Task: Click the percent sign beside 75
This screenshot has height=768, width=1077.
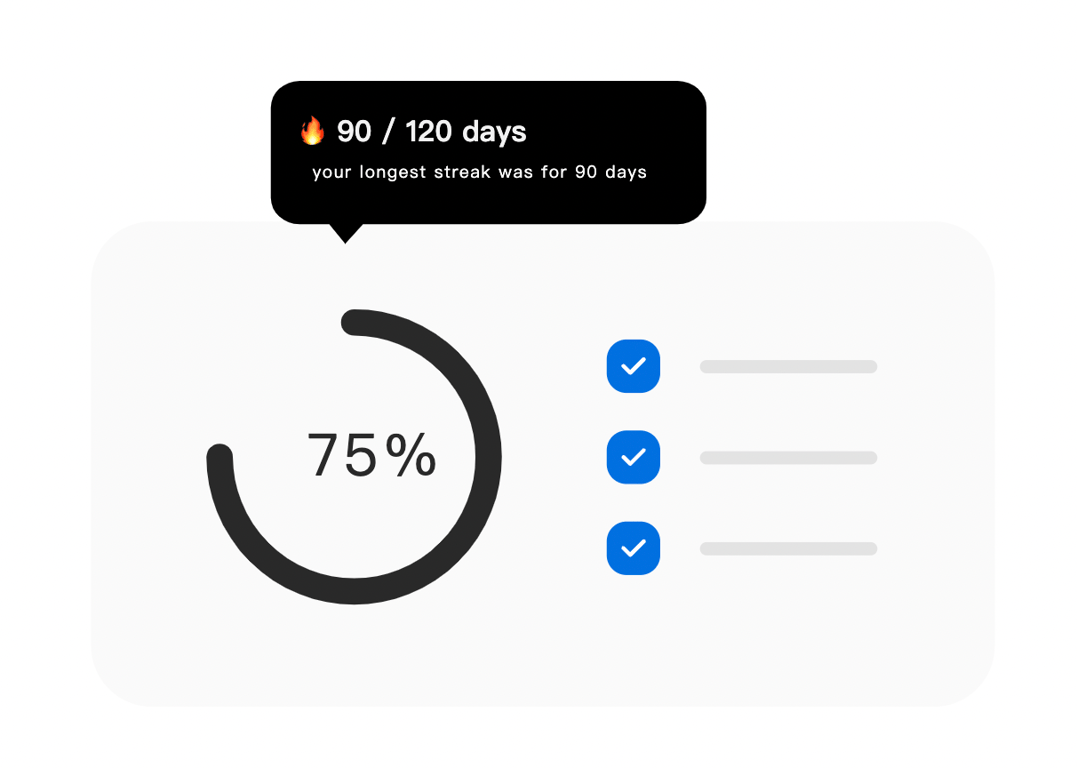Action: coord(411,456)
